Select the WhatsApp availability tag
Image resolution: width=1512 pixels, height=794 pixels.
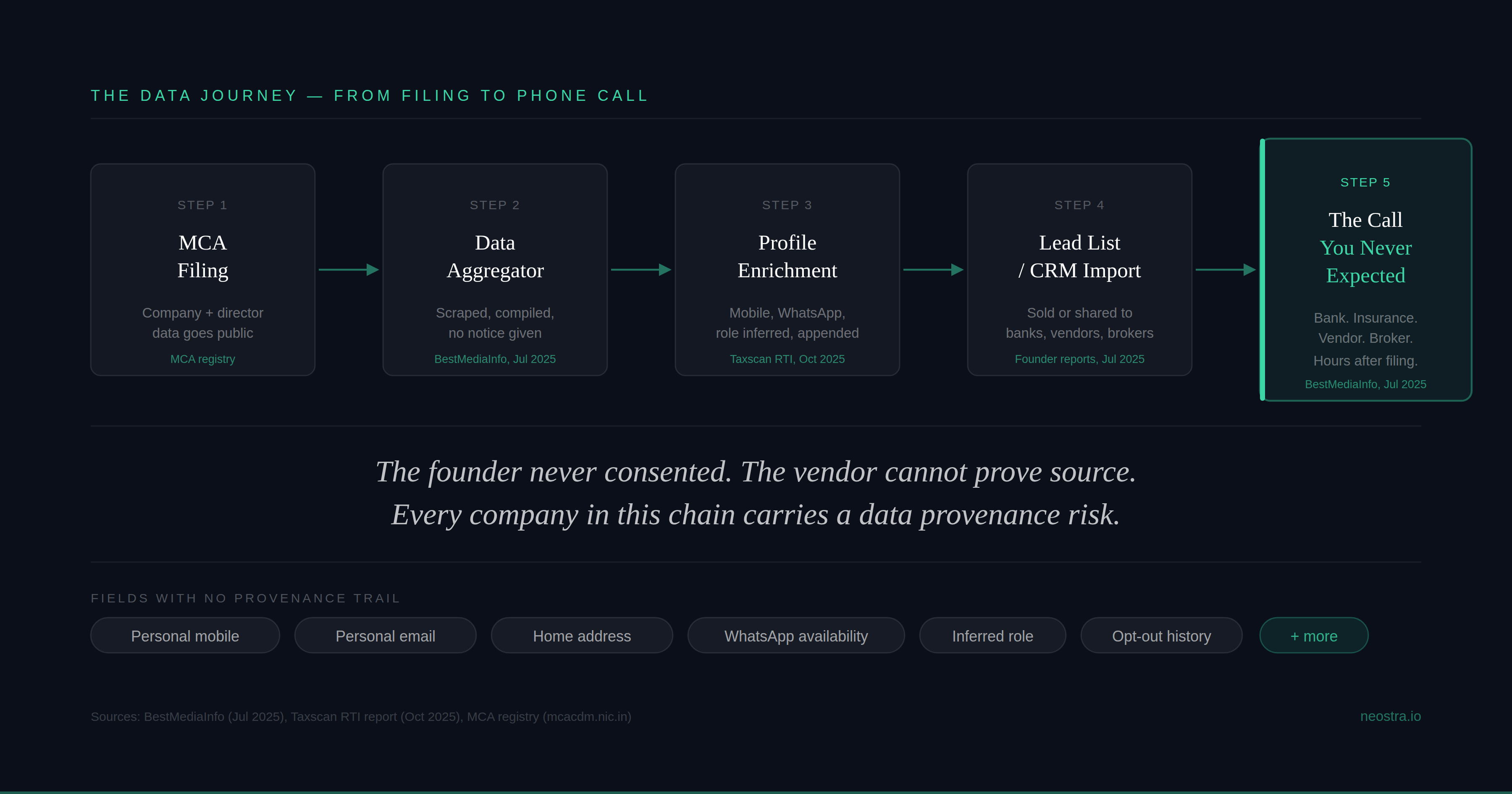pos(796,636)
